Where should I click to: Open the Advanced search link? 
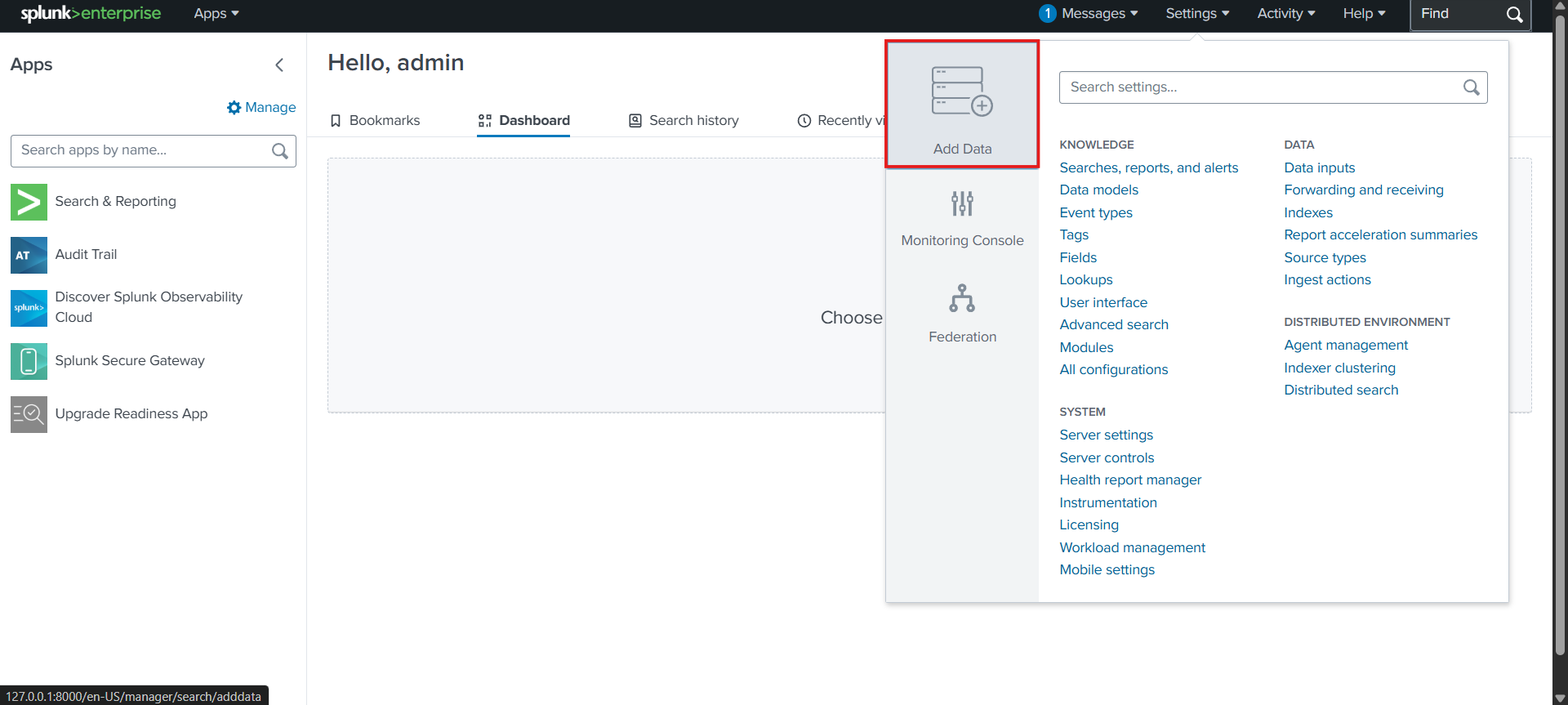coord(1114,324)
